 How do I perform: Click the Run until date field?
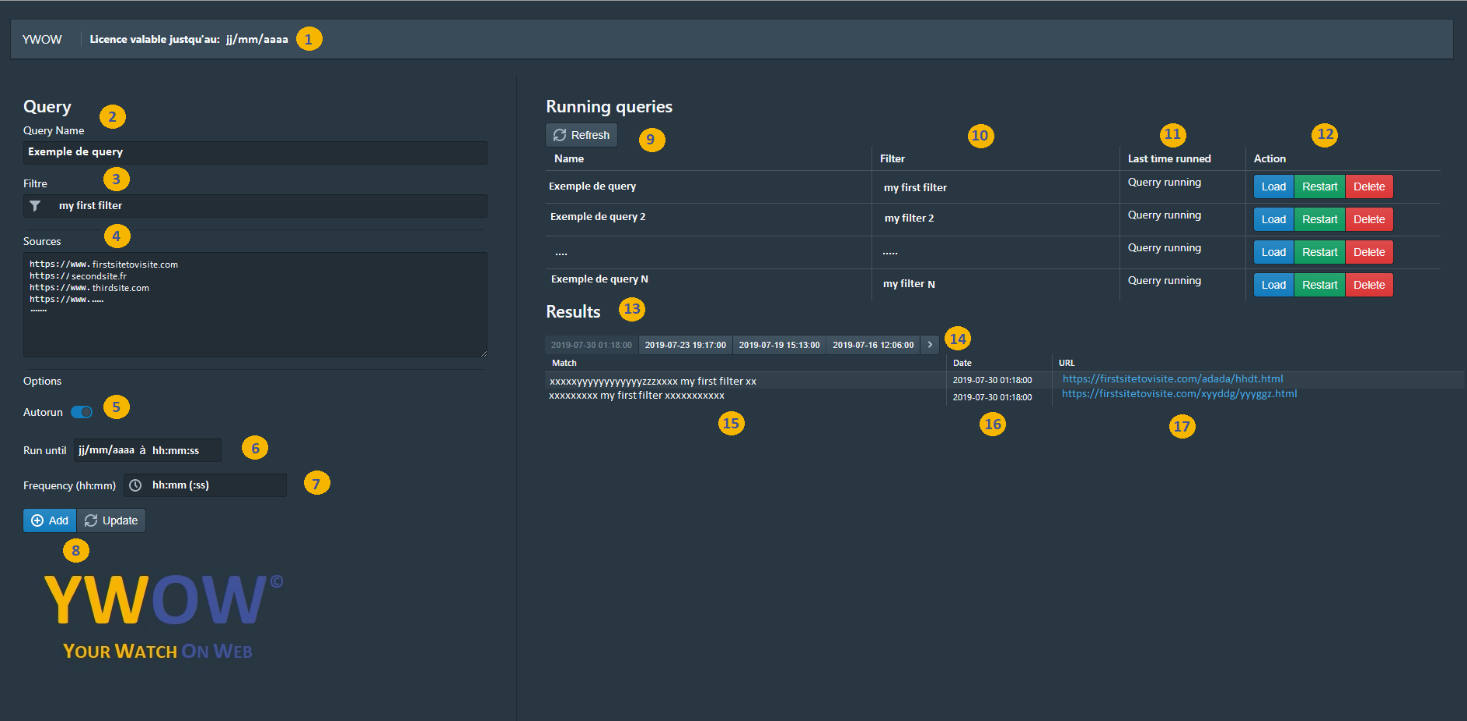(x=147, y=450)
